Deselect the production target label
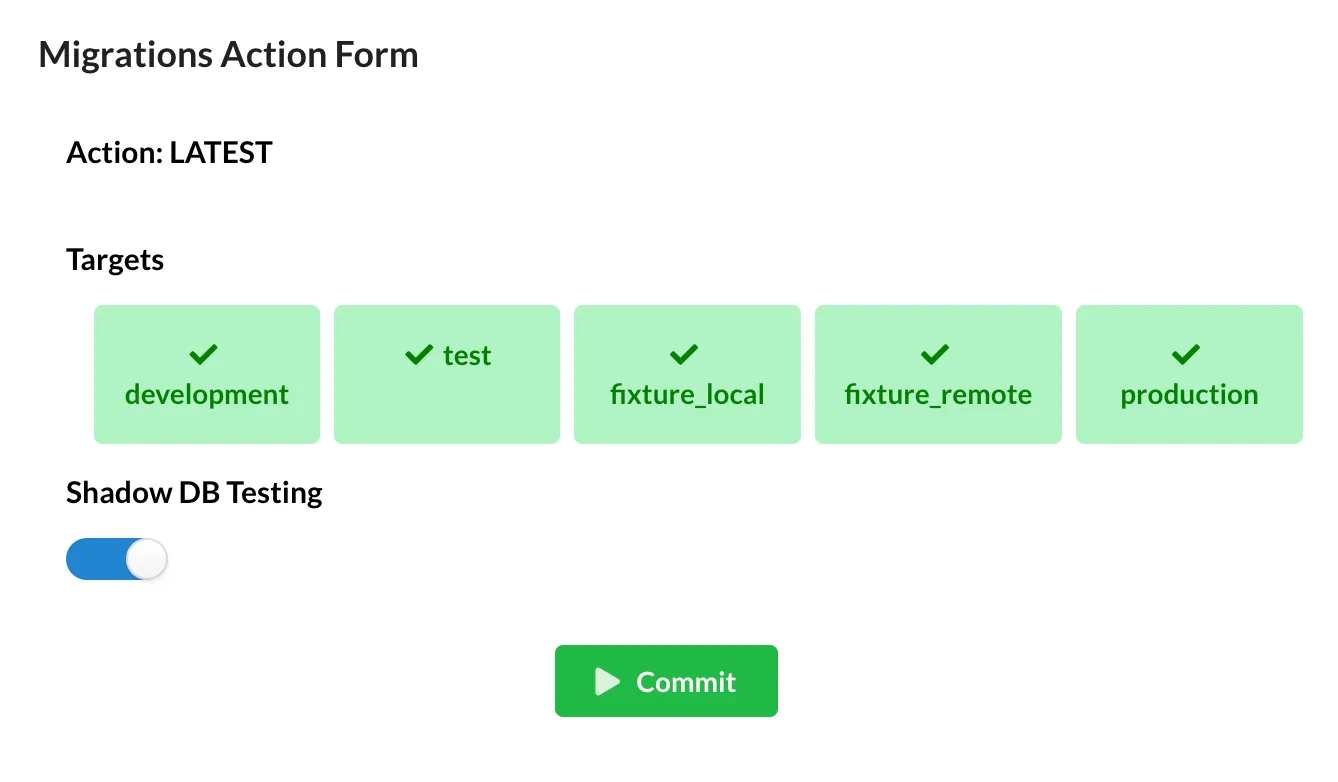This screenshot has height=782, width=1338. point(1189,395)
